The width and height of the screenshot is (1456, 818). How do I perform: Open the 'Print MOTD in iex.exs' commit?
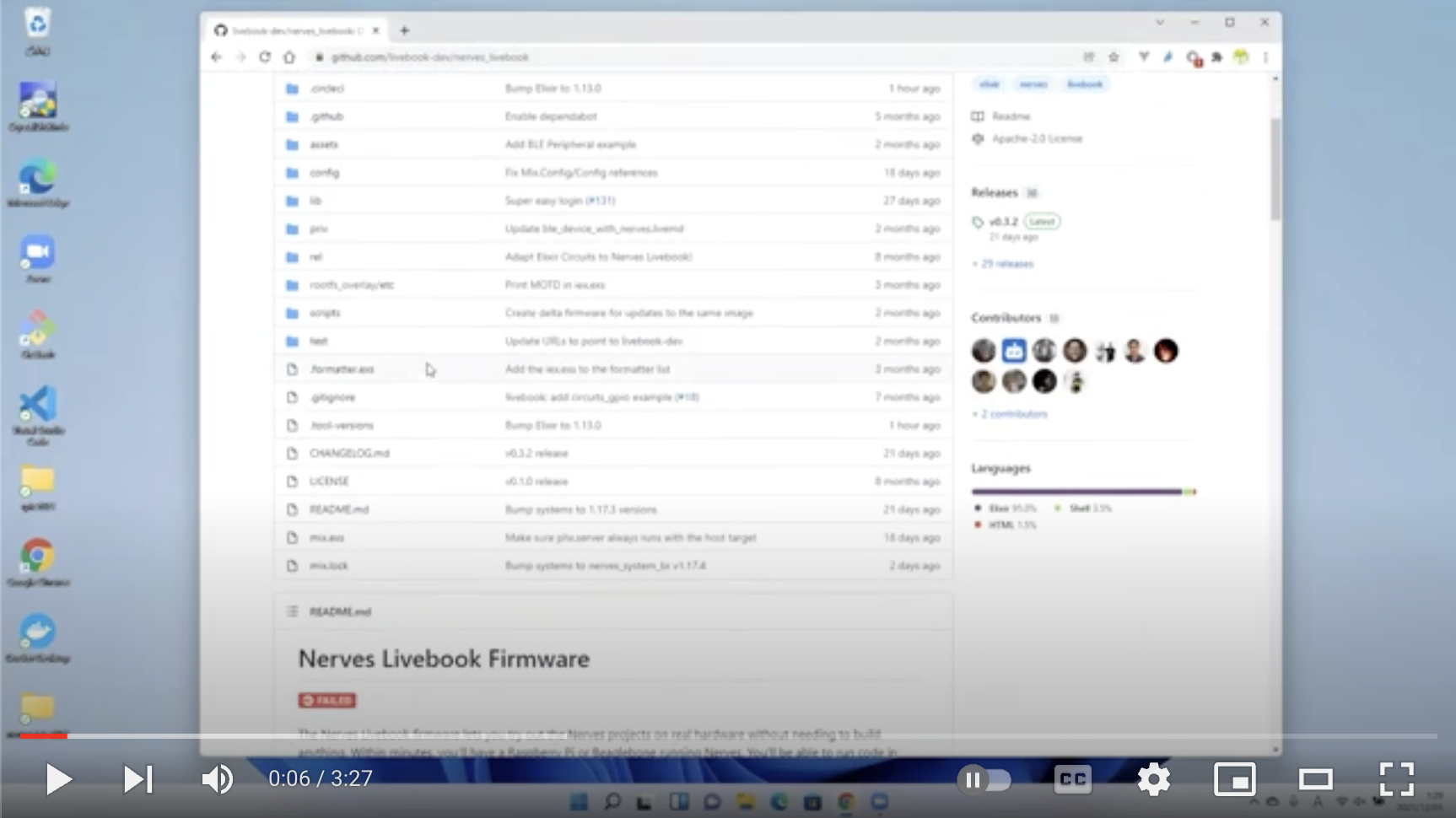[x=555, y=285]
